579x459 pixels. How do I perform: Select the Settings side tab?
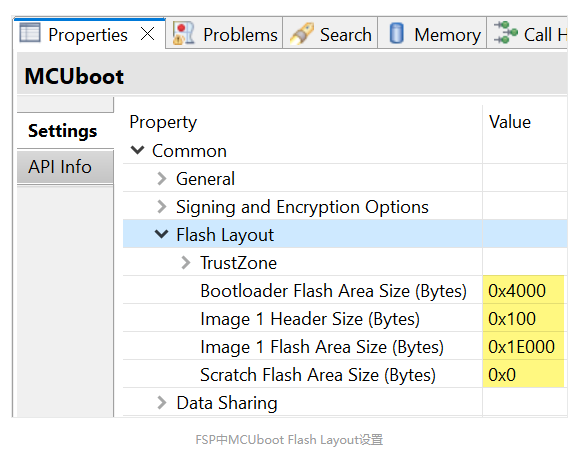point(65,131)
